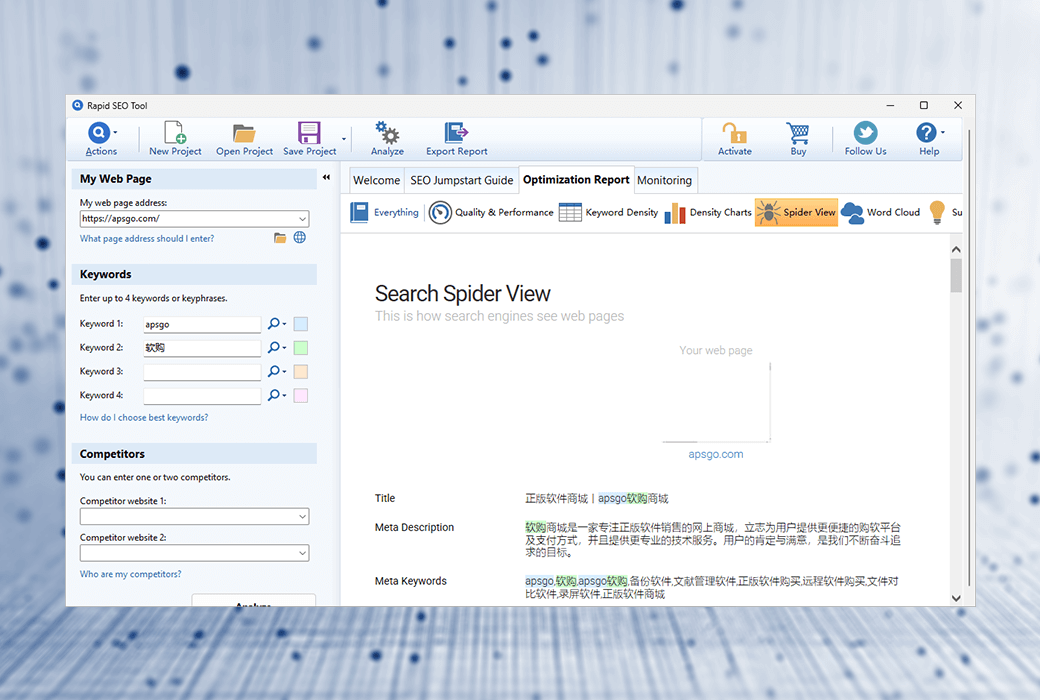This screenshot has width=1040, height=700.
Task: Switch to the Welcome tab
Action: point(377,180)
